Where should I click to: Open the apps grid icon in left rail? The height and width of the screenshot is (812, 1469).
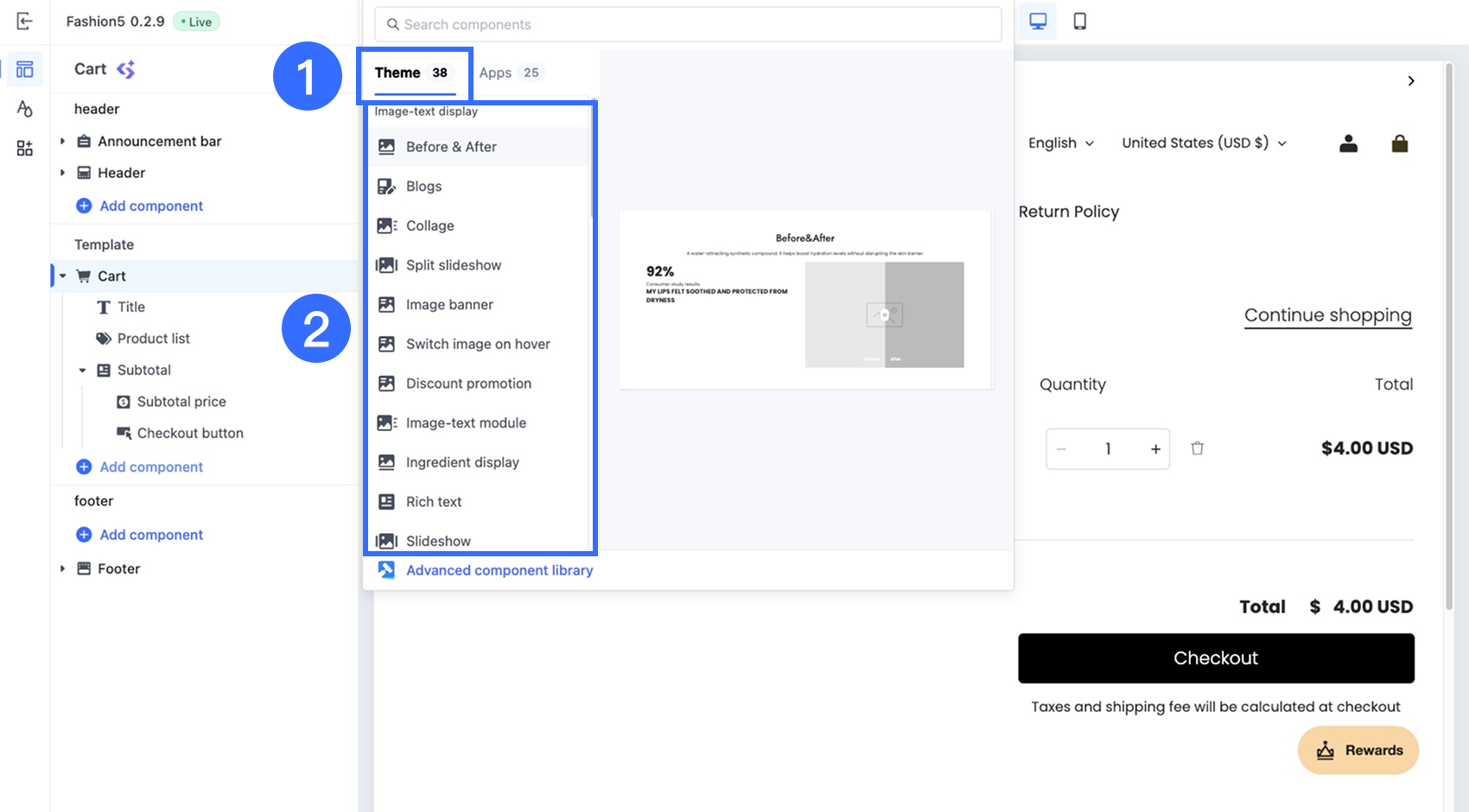[x=24, y=149]
